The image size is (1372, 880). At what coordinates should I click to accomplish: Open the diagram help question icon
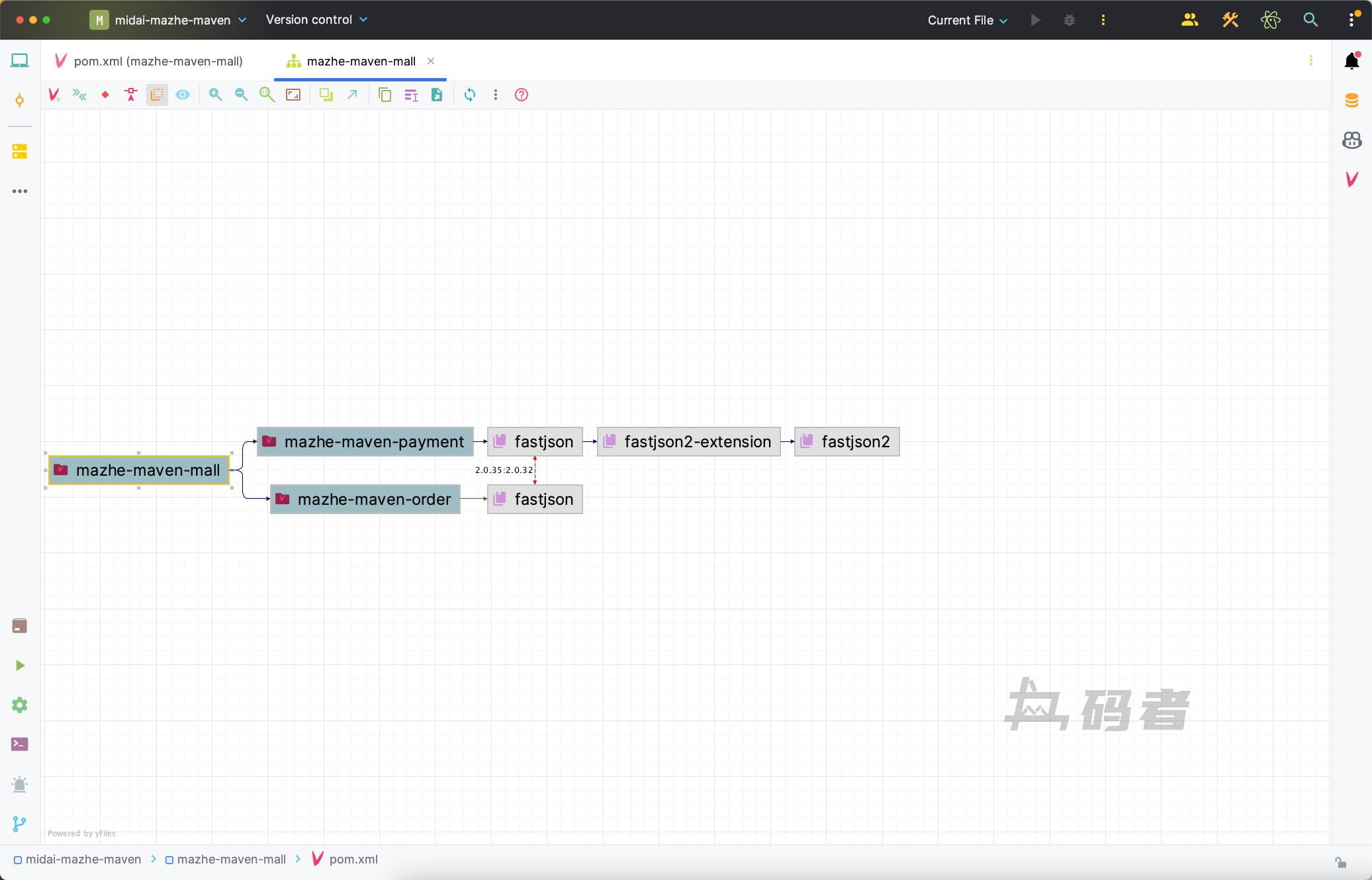[x=522, y=95]
